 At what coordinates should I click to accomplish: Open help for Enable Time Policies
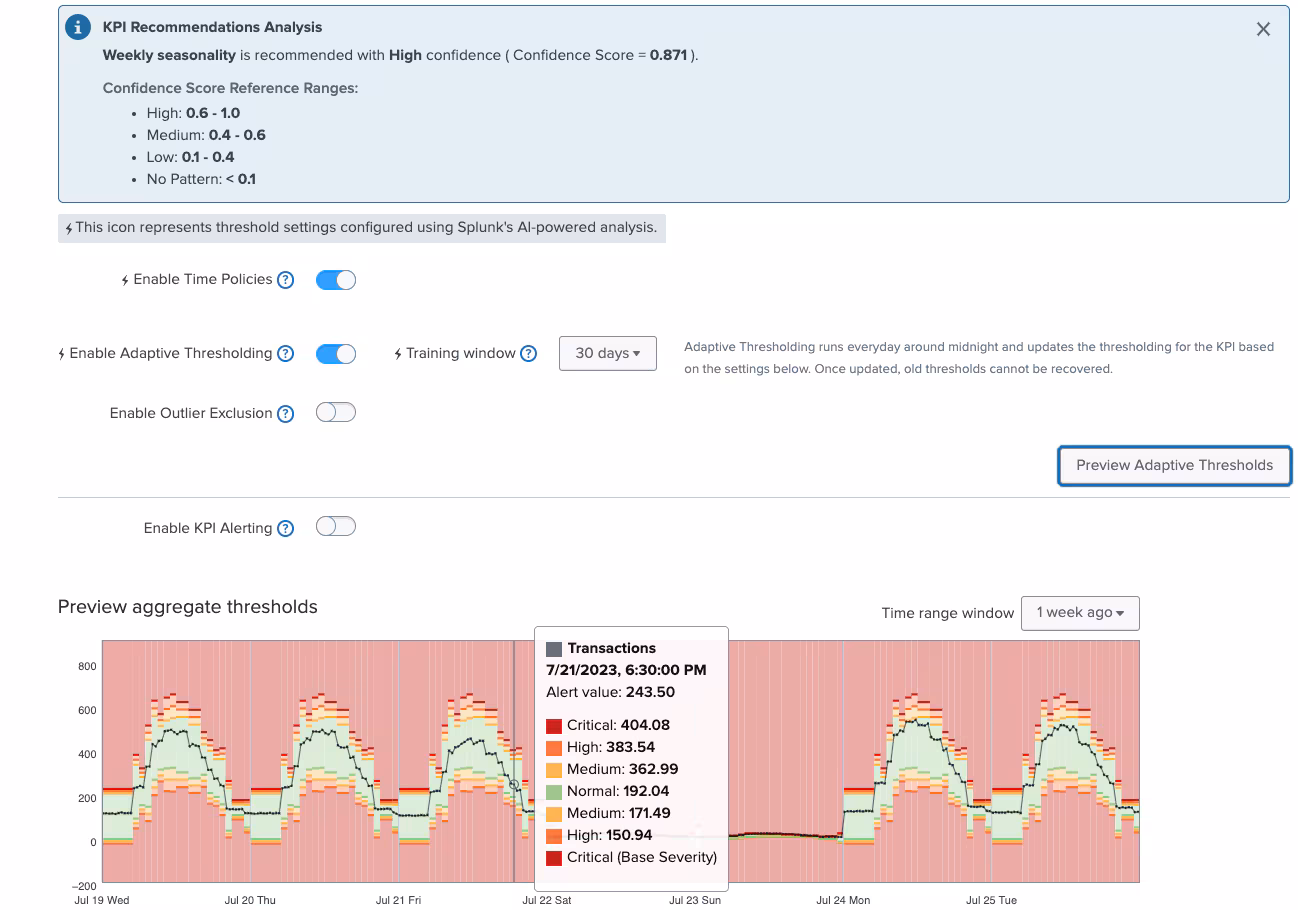coord(286,280)
